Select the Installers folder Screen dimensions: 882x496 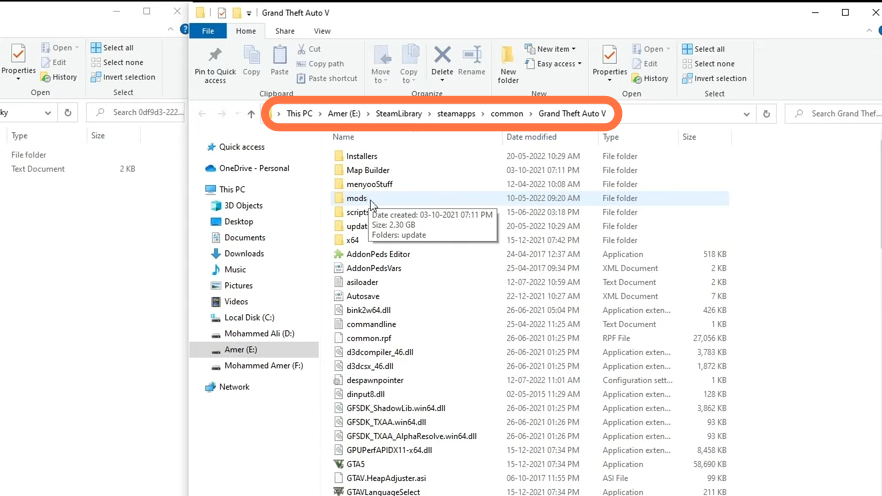(x=362, y=156)
